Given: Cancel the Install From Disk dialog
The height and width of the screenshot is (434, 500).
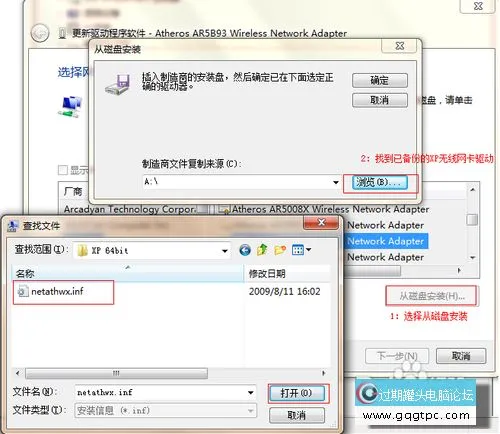Looking at the screenshot, I should (380, 100).
